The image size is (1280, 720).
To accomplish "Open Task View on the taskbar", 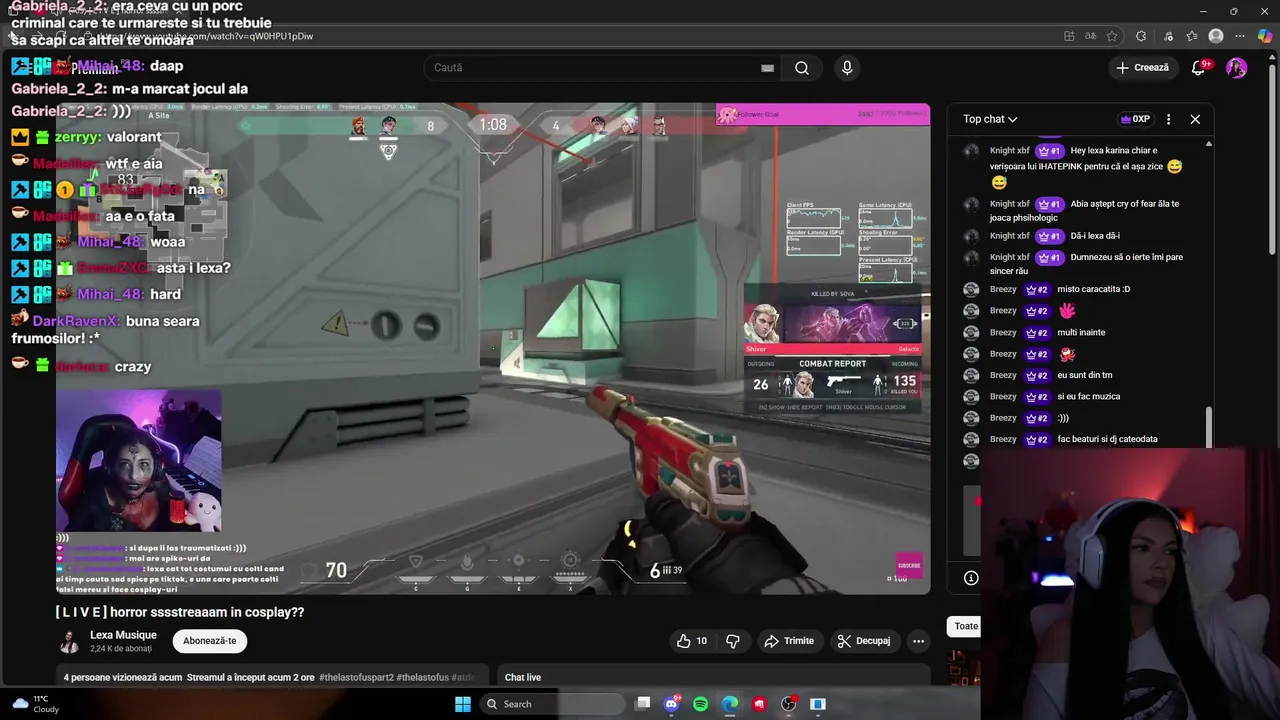I will click(643, 704).
